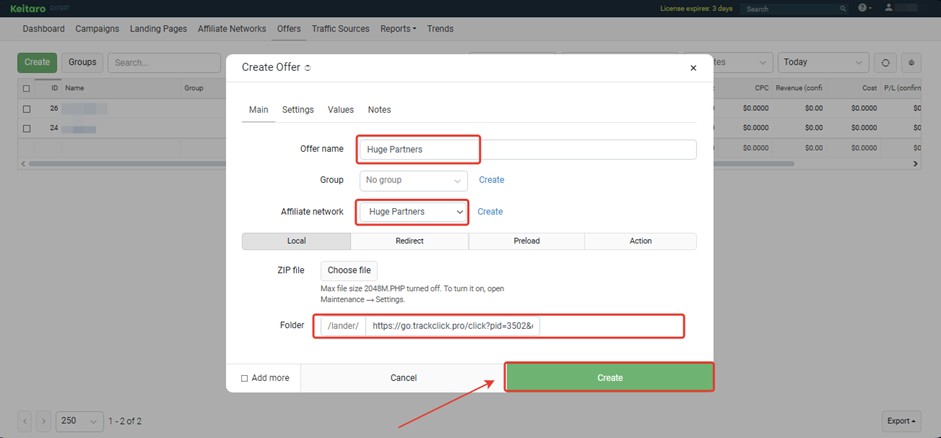Click the Groups button
The image size is (941, 438).
click(82, 62)
